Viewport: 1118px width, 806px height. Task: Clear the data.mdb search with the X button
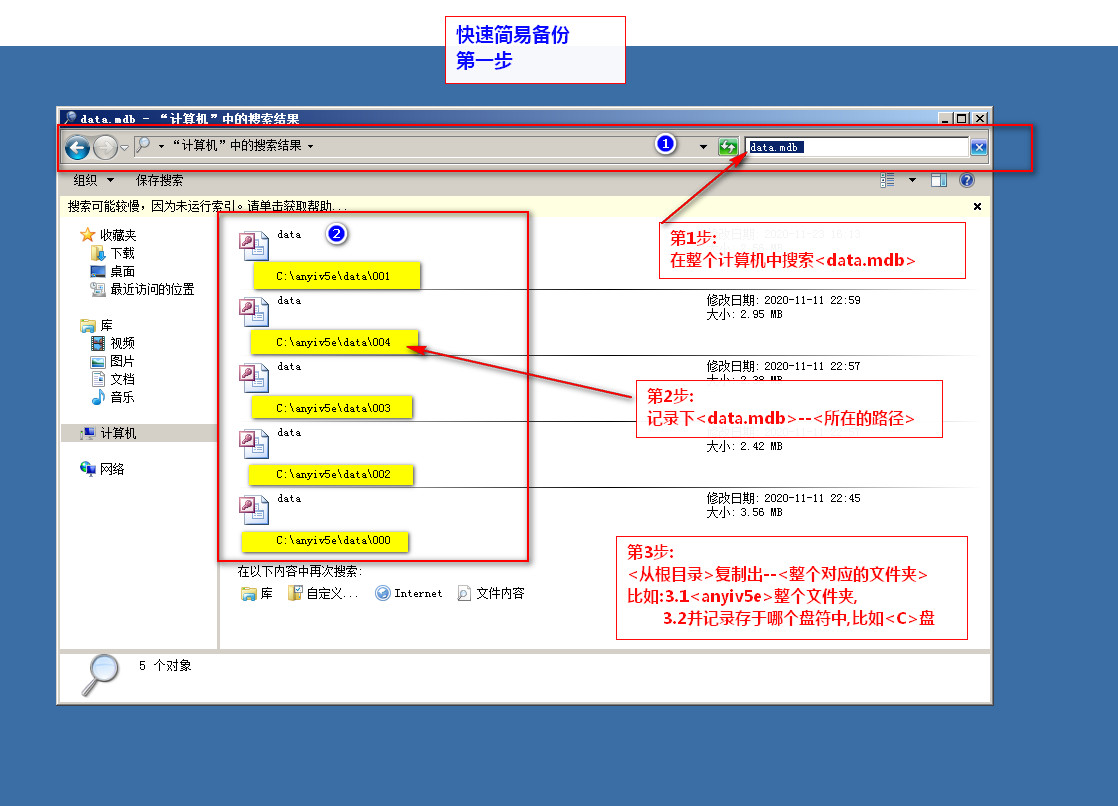click(979, 148)
